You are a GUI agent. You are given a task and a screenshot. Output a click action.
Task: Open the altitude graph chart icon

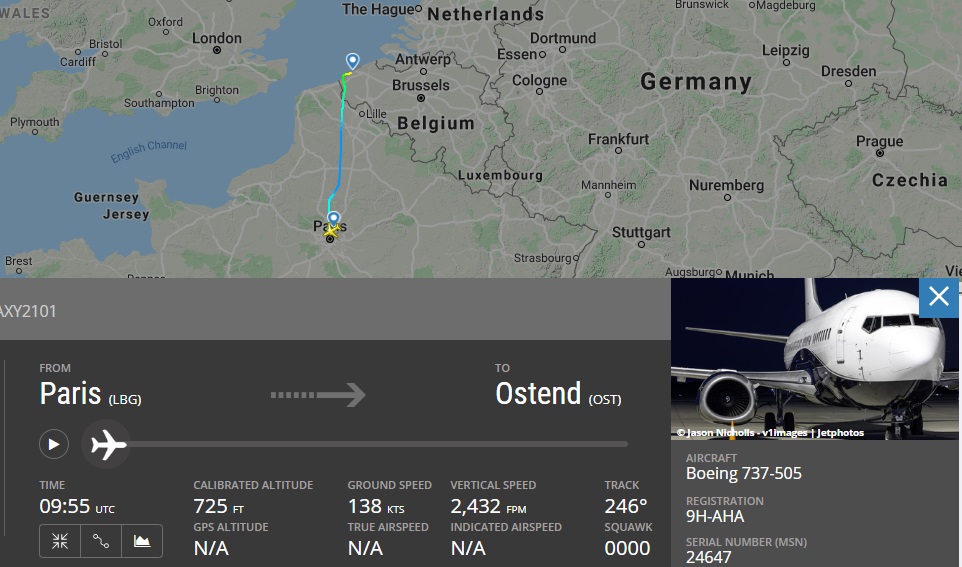[x=142, y=541]
